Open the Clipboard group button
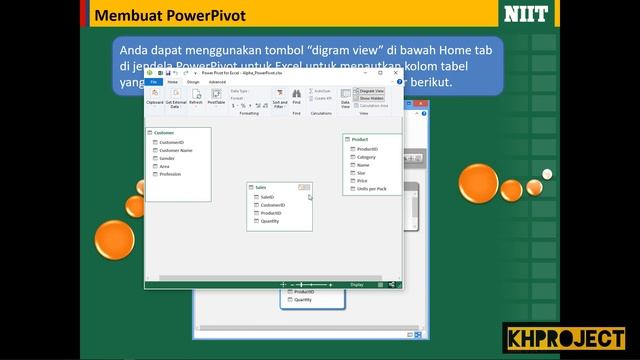 point(155,97)
